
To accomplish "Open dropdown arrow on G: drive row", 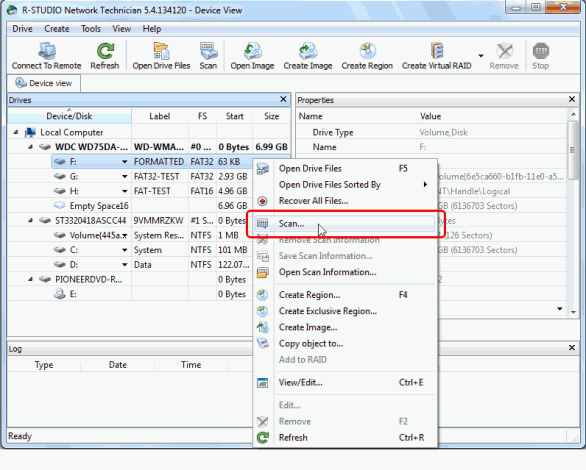I will coord(124,176).
